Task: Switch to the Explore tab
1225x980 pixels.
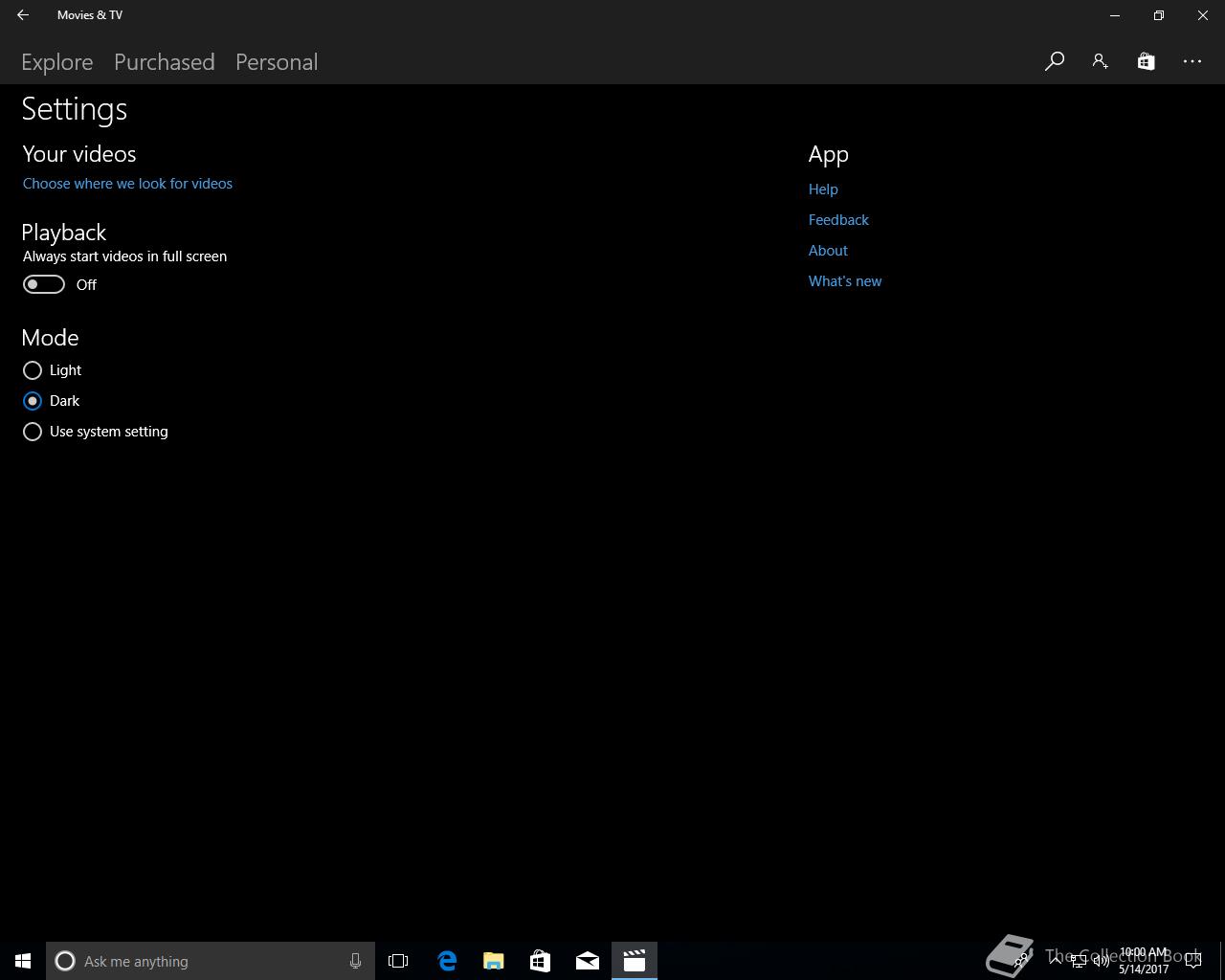Action: 57,62
